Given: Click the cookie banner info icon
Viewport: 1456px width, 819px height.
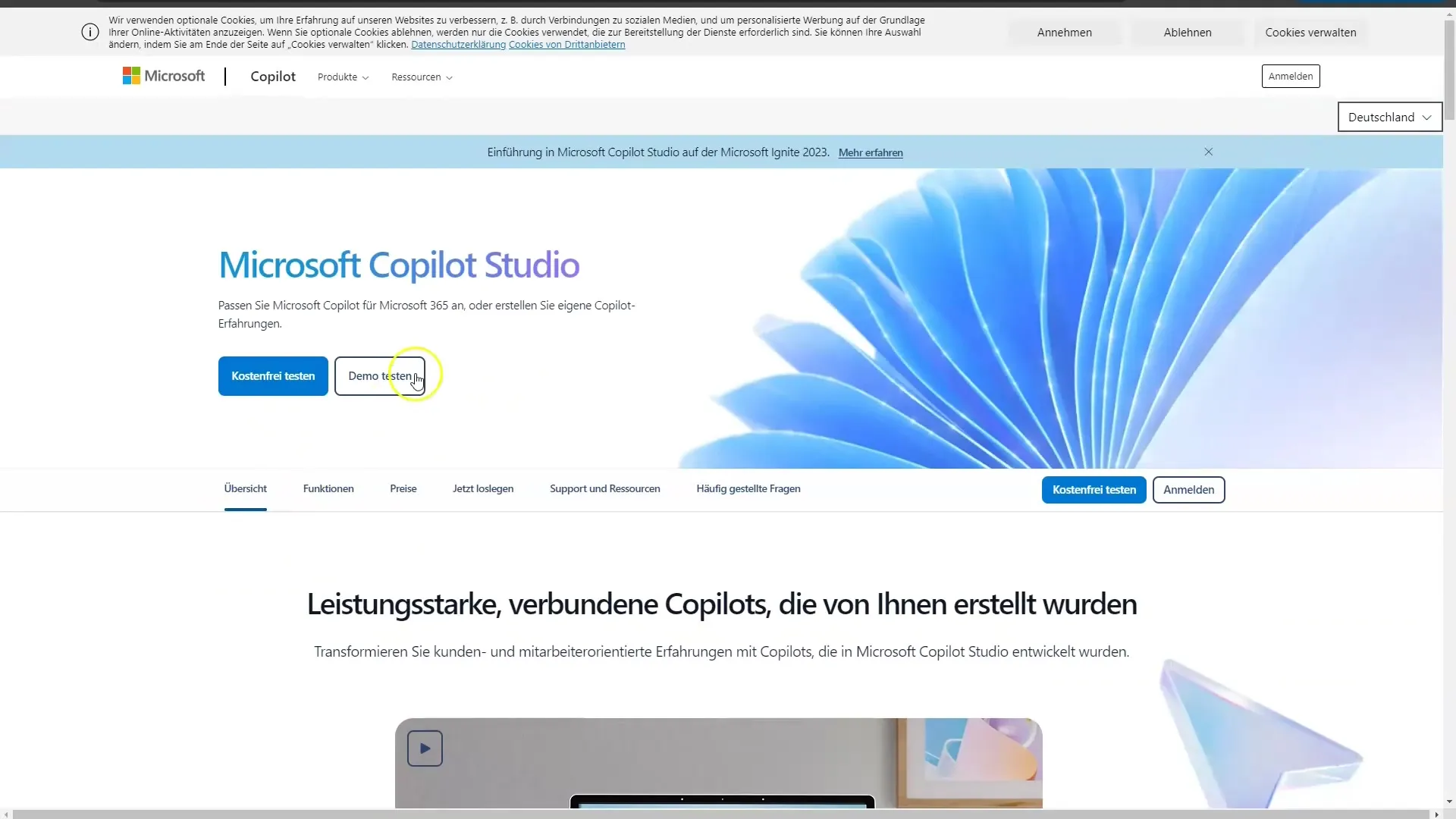Looking at the screenshot, I should point(90,32).
